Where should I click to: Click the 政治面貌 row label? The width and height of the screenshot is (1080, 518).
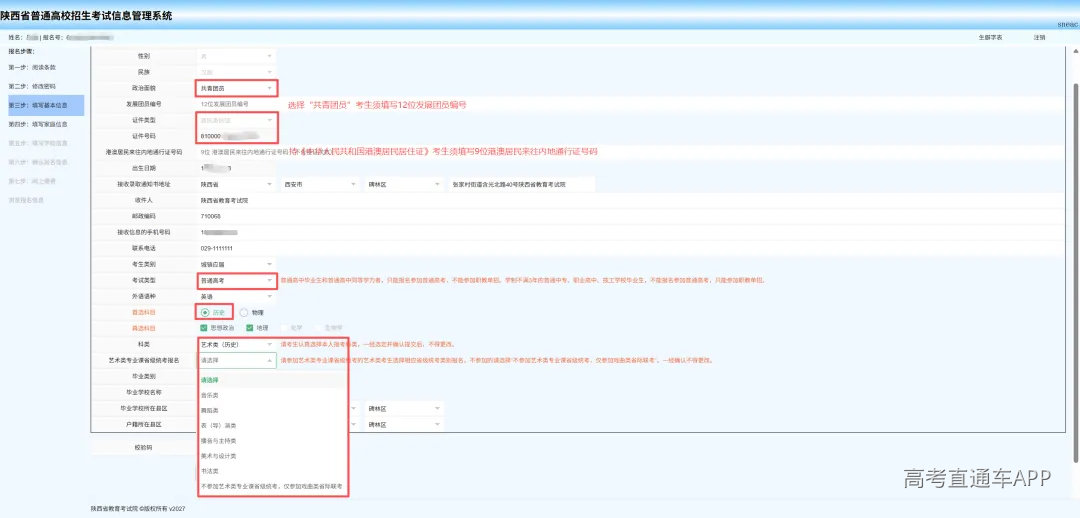(144, 88)
